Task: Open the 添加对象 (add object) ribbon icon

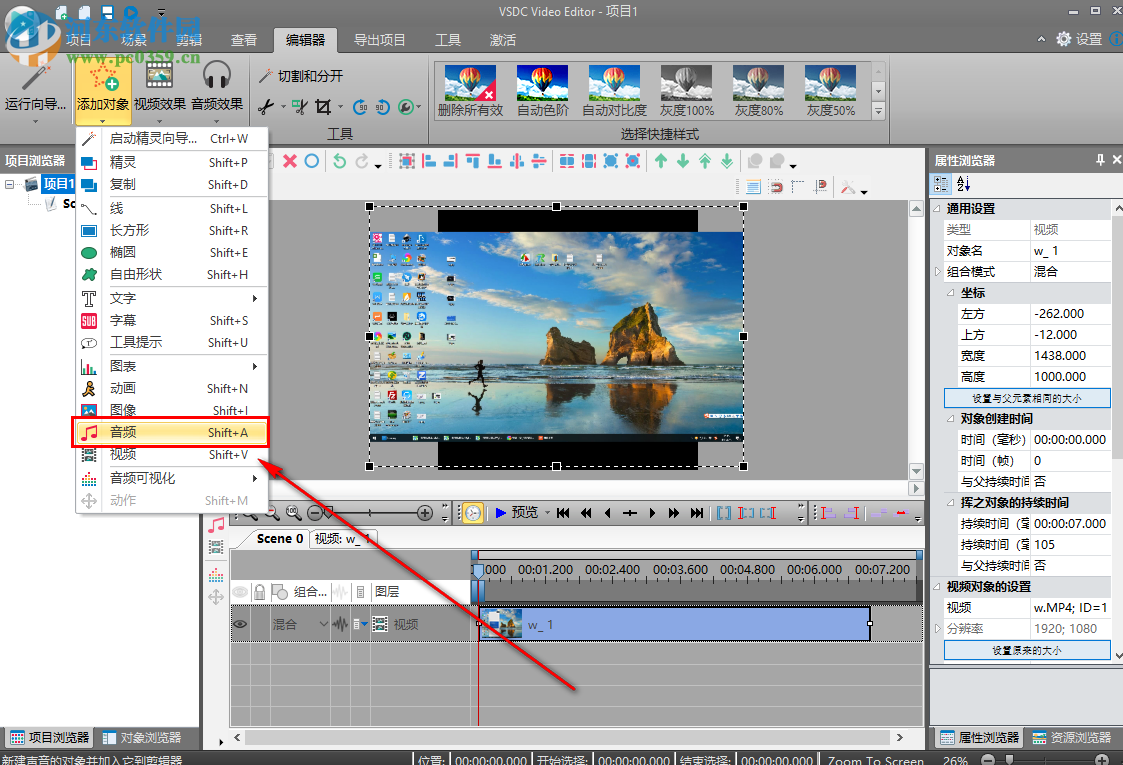Action: tap(102, 90)
